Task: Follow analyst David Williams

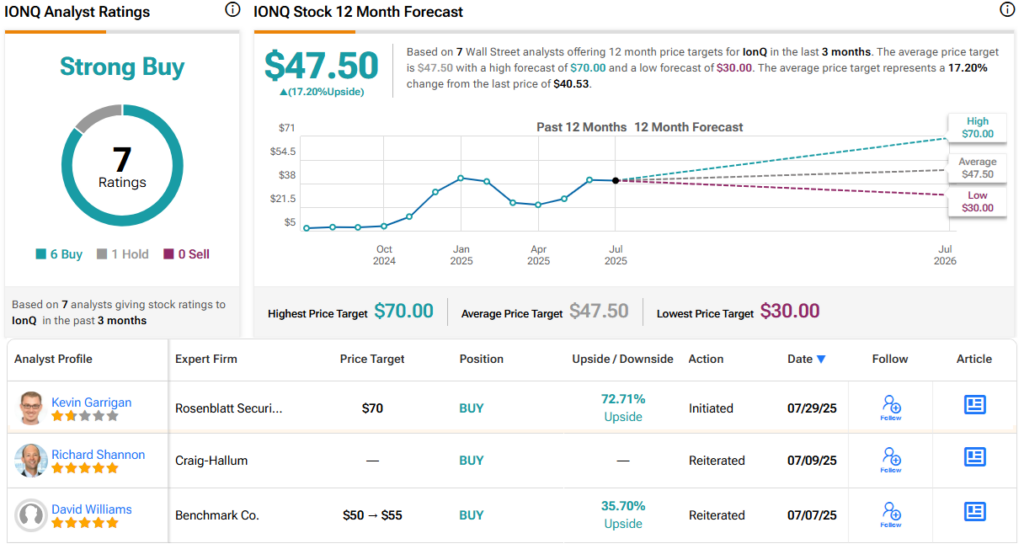Action: click(x=892, y=514)
